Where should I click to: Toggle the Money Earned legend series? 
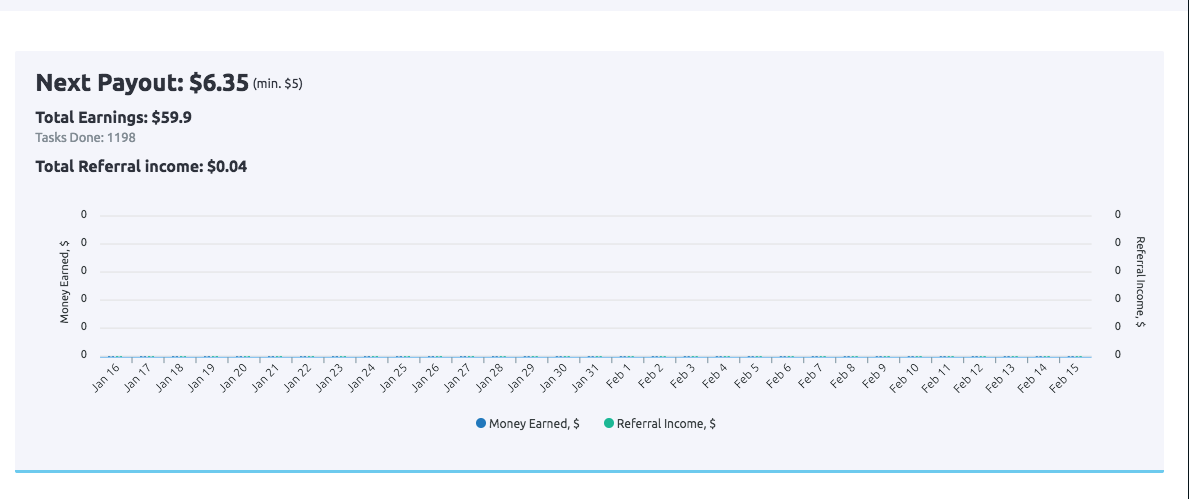(534, 424)
